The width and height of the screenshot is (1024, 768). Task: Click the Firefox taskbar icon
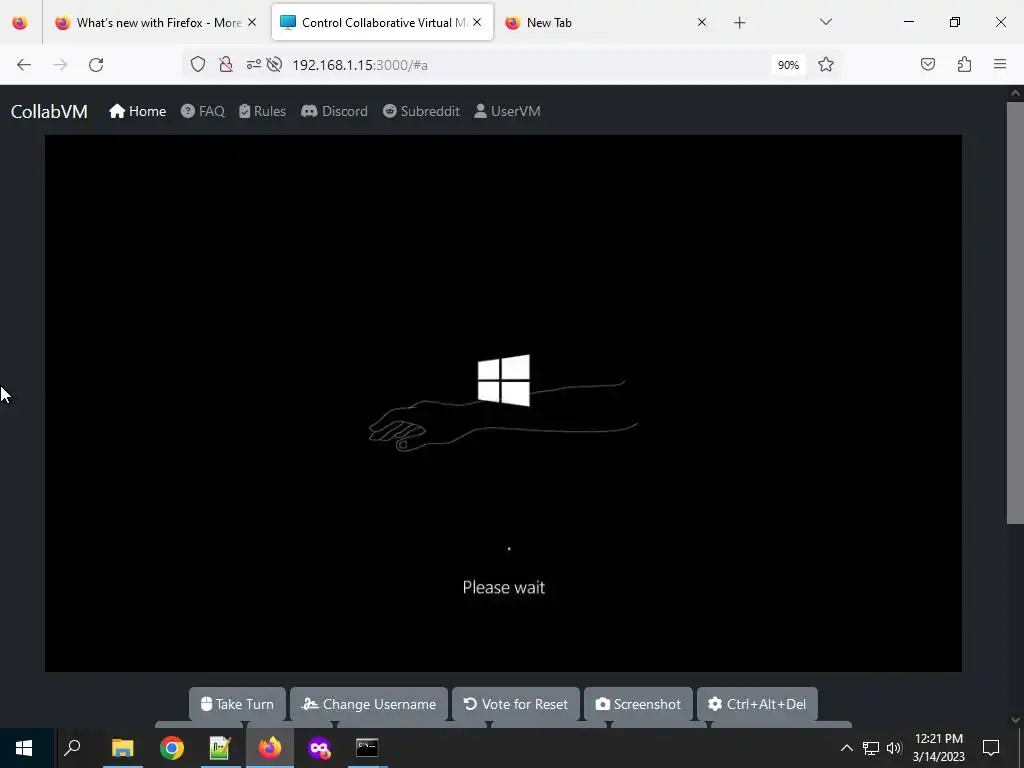tap(270, 748)
